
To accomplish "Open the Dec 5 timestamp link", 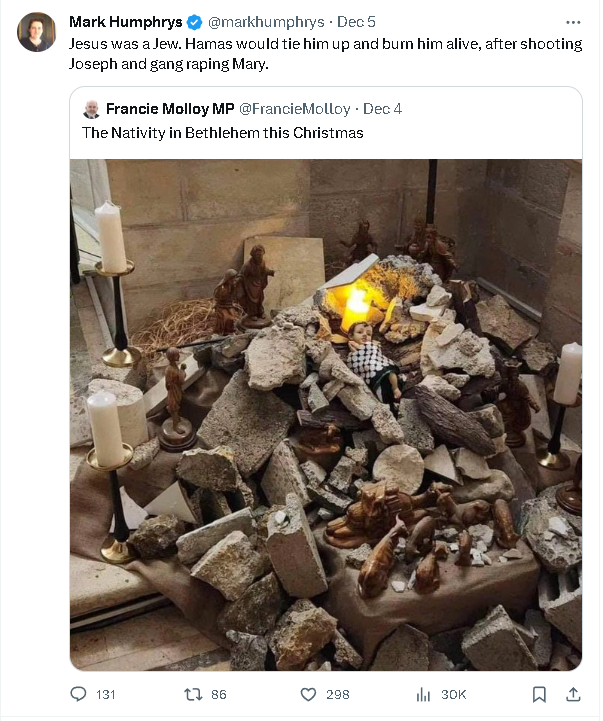I will point(356,21).
